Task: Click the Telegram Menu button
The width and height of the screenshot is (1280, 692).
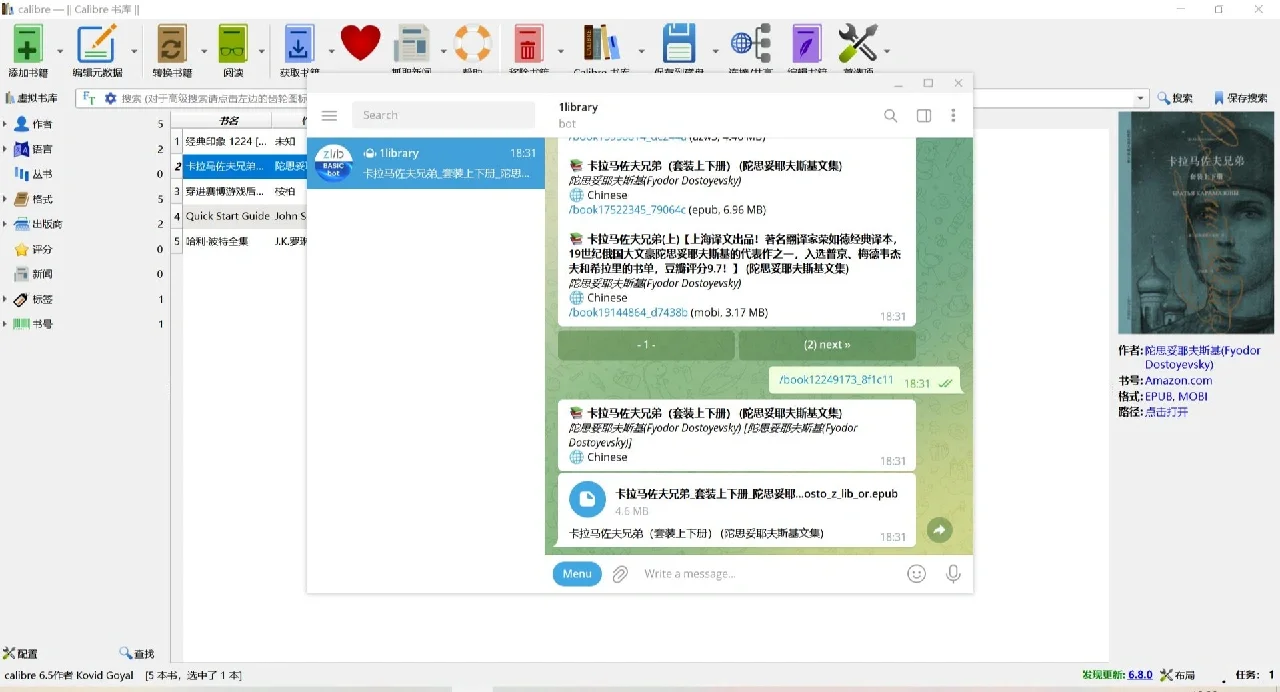Action: coord(577,574)
